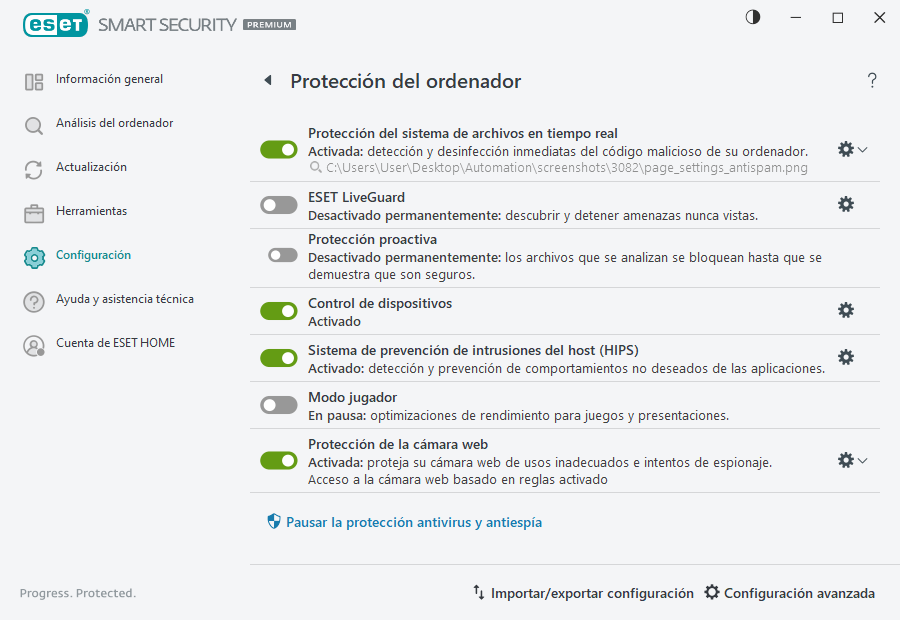This screenshot has height=620, width=900.
Task: Select the Actualización sync icon
Action: (33, 167)
